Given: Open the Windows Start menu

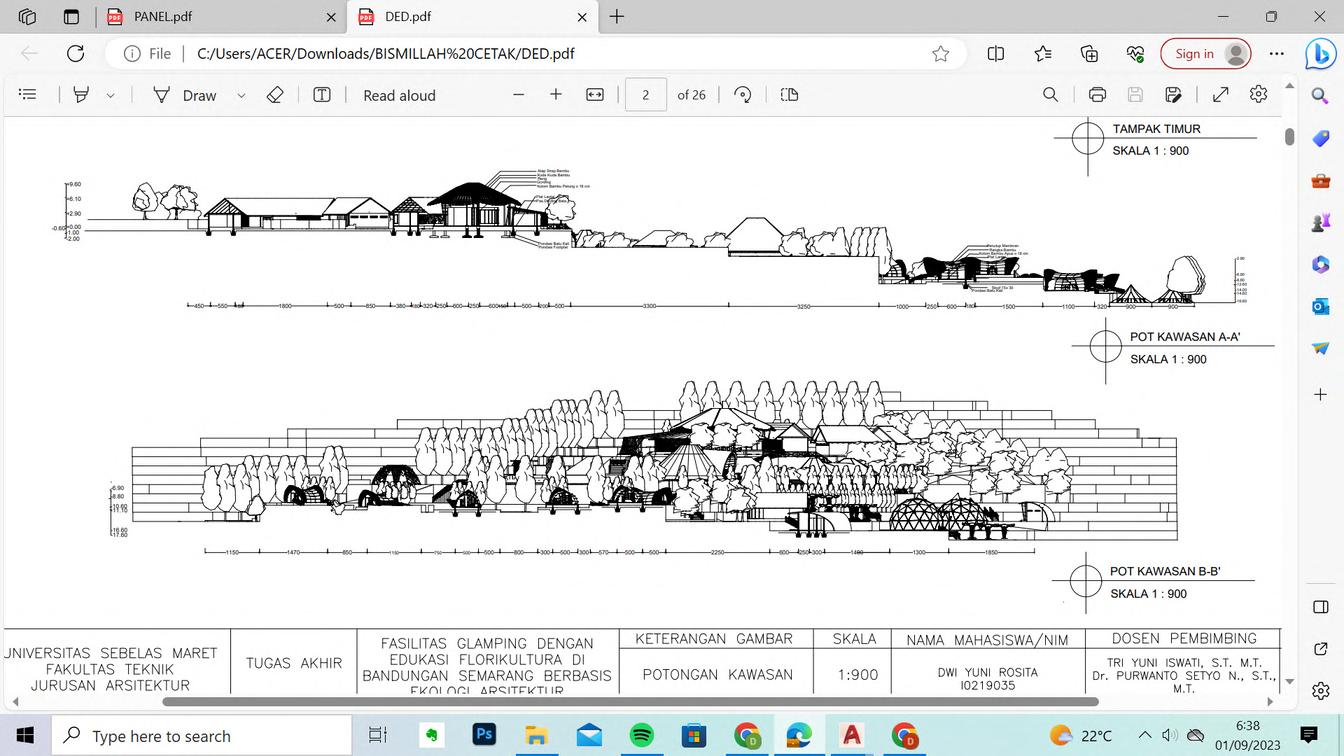Looking at the screenshot, I should tap(24, 736).
